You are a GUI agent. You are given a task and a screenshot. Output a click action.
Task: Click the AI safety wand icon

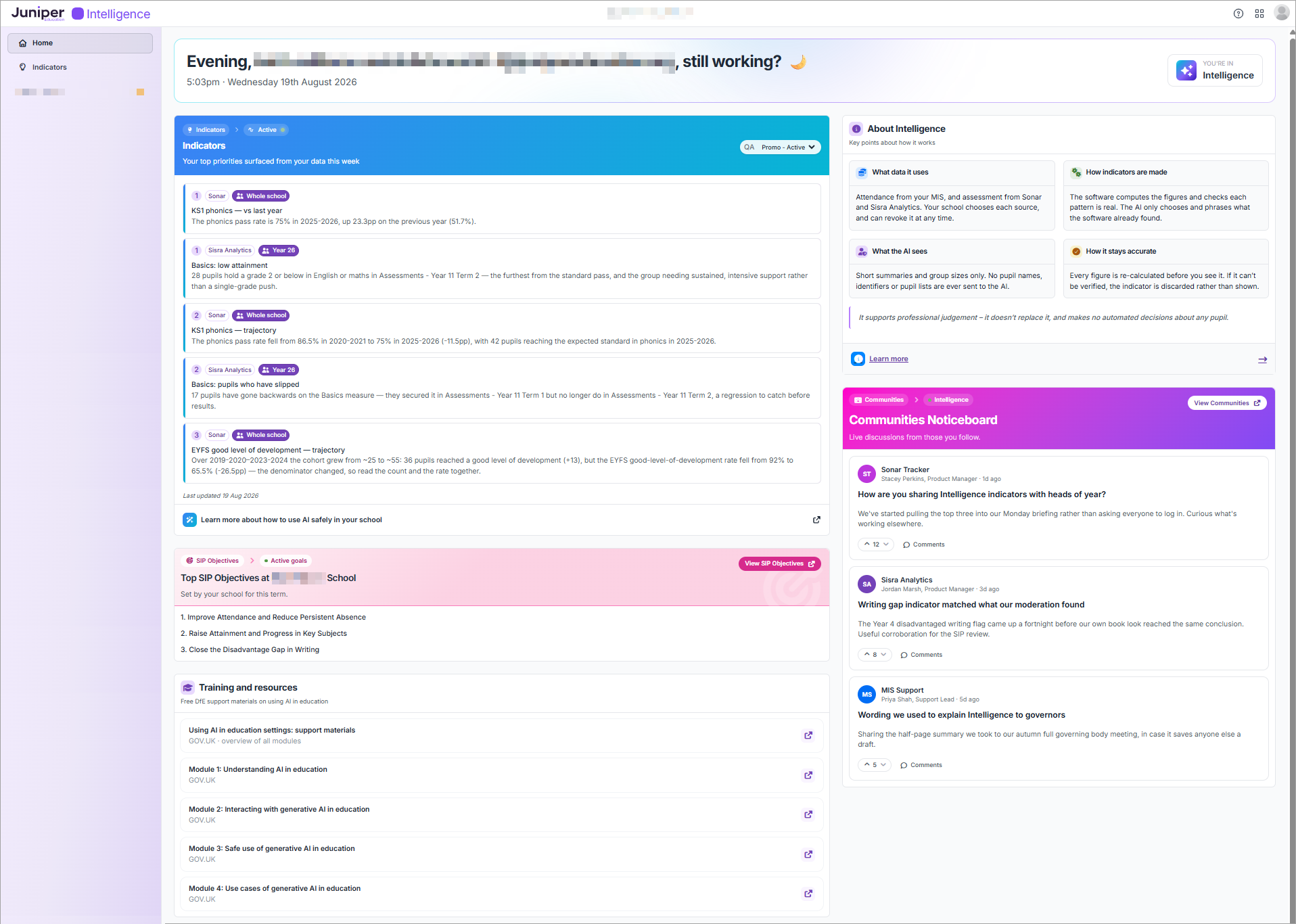pyautogui.click(x=189, y=519)
